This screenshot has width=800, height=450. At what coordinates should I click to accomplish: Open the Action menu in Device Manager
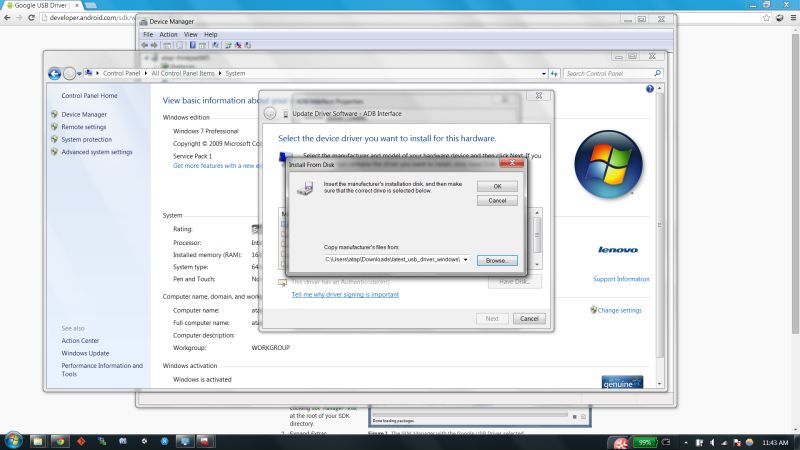168,34
